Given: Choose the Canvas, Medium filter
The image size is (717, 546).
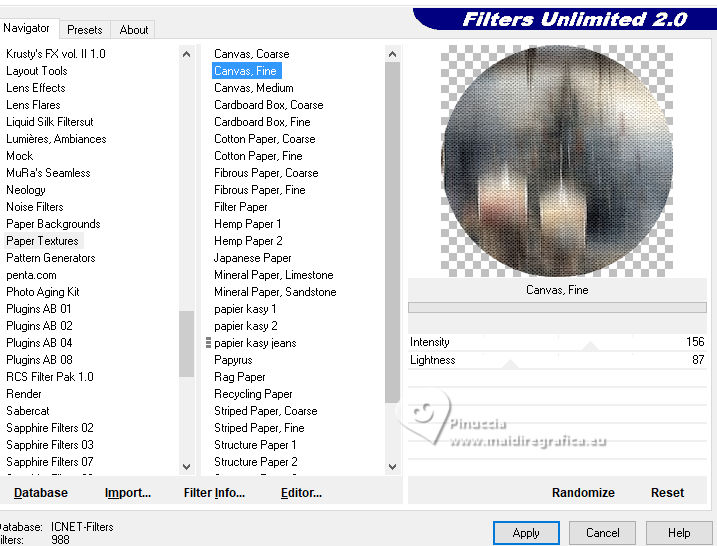Looking at the screenshot, I should click(x=254, y=88).
